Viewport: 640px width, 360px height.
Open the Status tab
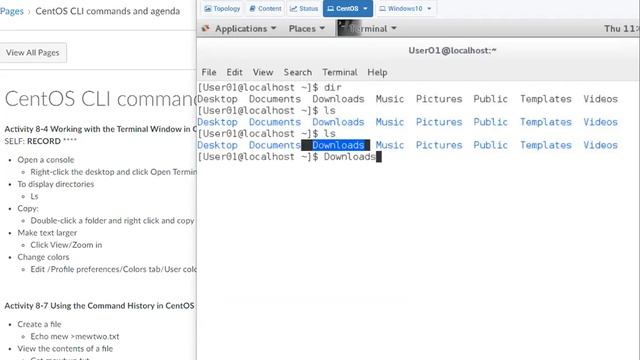pyautogui.click(x=304, y=9)
